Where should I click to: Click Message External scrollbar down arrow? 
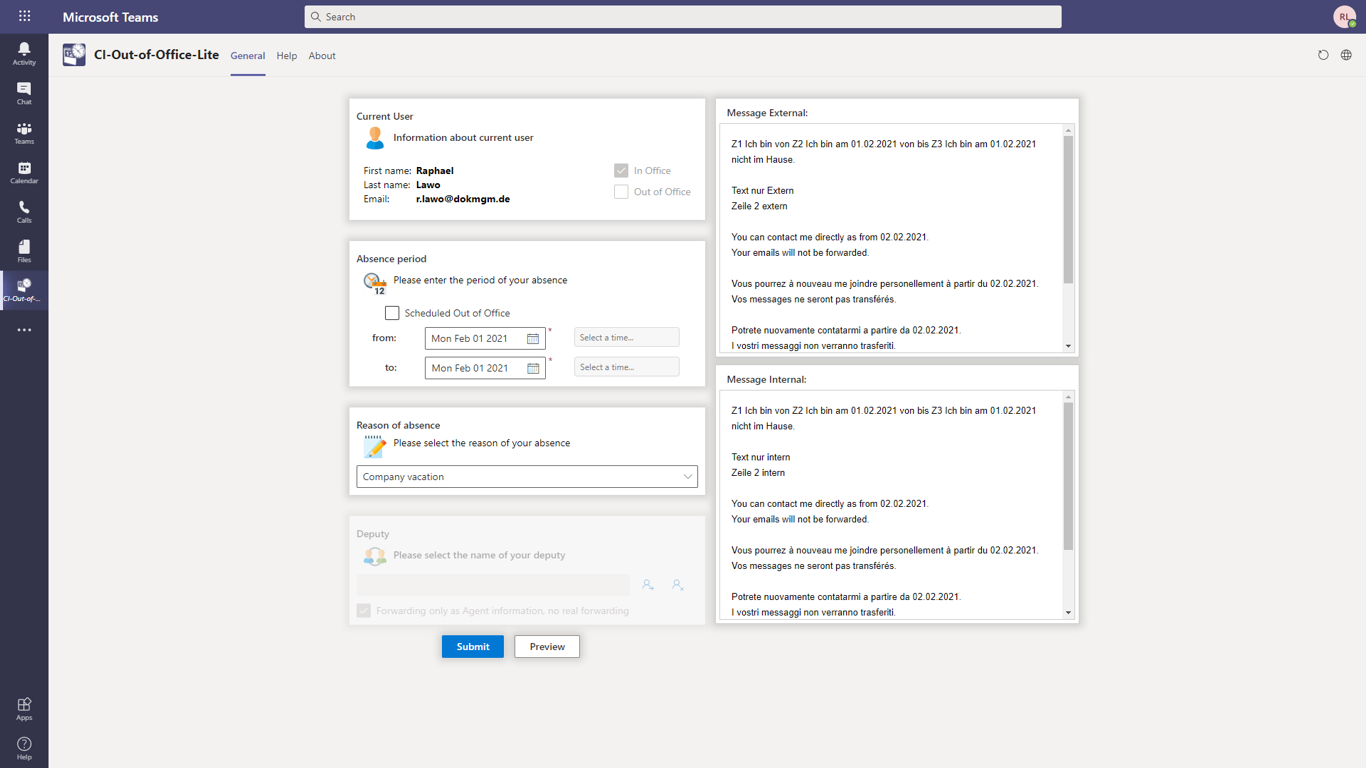pyautogui.click(x=1068, y=346)
